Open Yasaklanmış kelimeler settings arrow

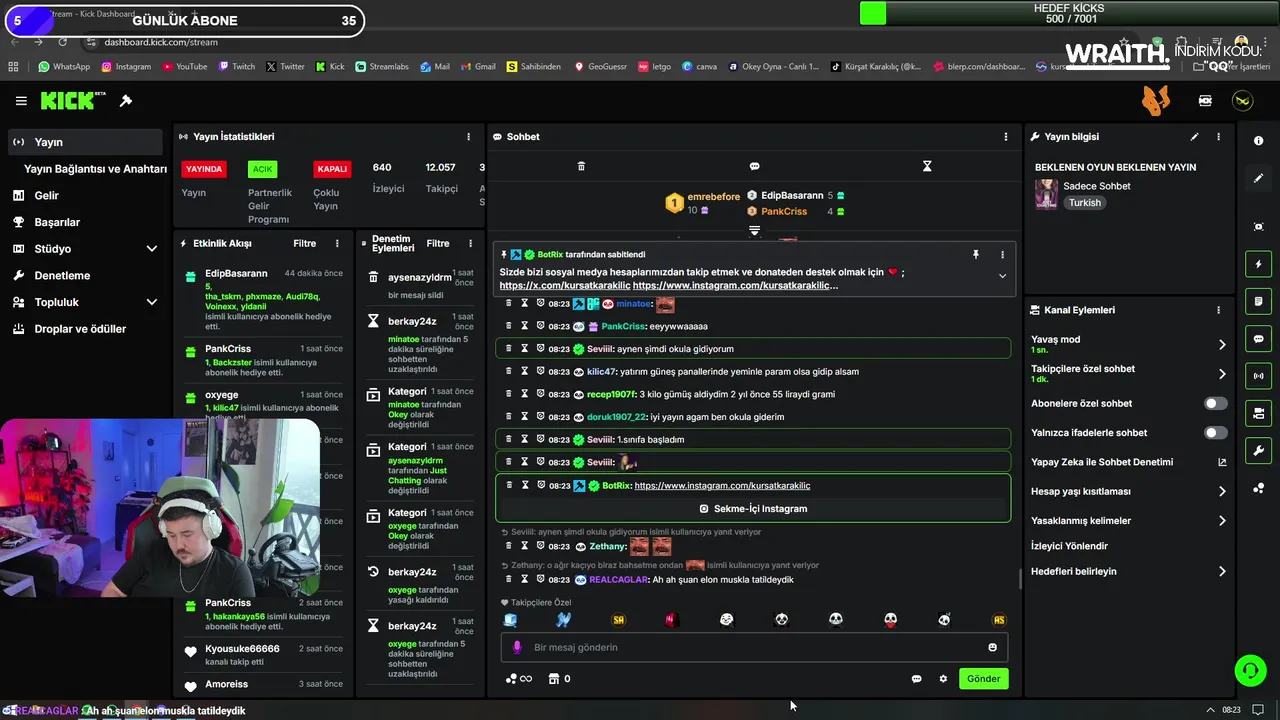pos(1222,521)
